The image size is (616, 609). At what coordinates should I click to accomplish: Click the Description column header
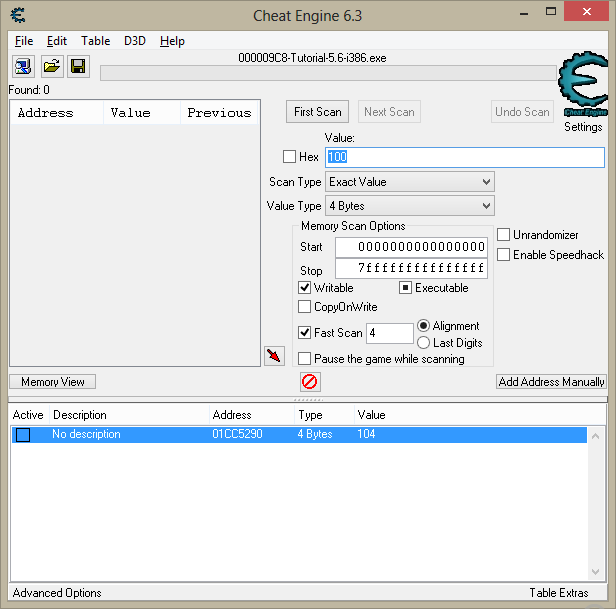click(129, 415)
